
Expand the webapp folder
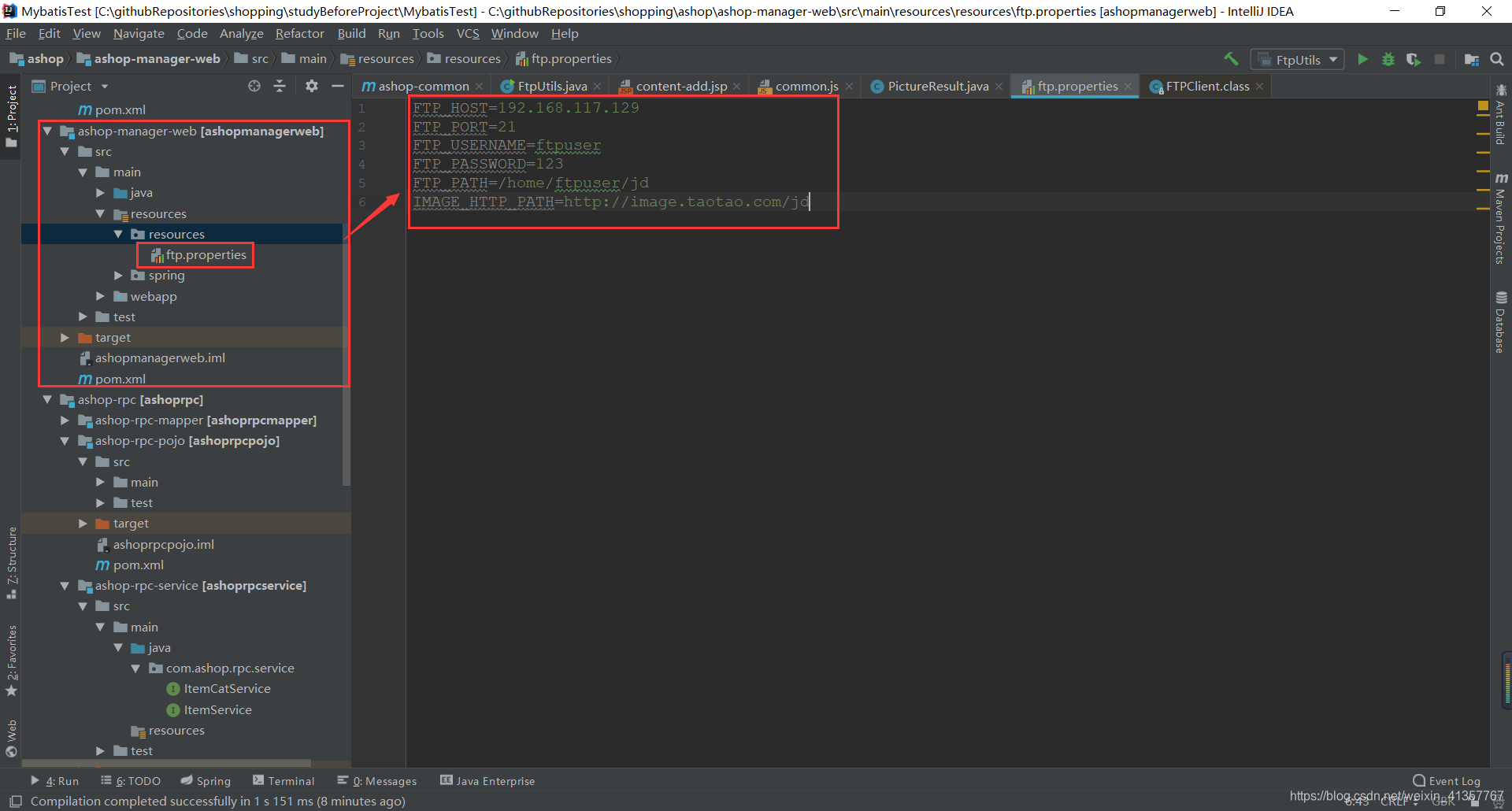[100, 296]
